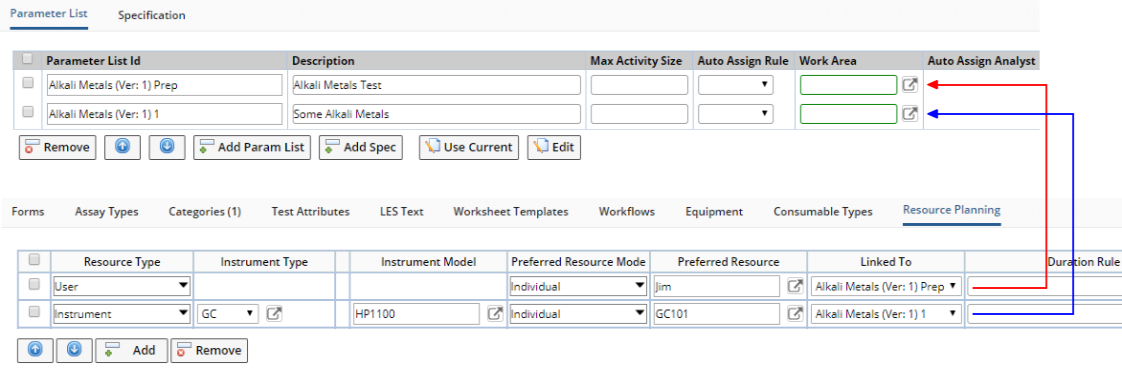Click move-up arrow button beside upper Remove
Viewport: 1122px width, 369px height.
pos(122,147)
